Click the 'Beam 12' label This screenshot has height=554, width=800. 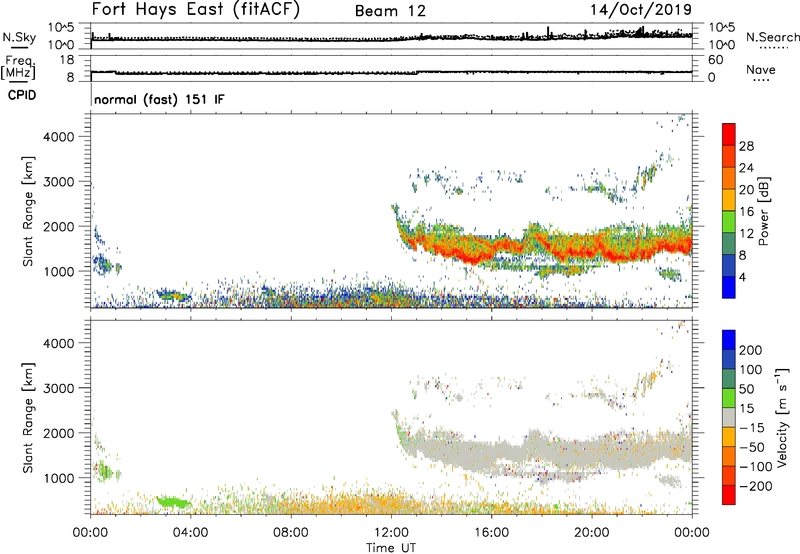[390, 11]
